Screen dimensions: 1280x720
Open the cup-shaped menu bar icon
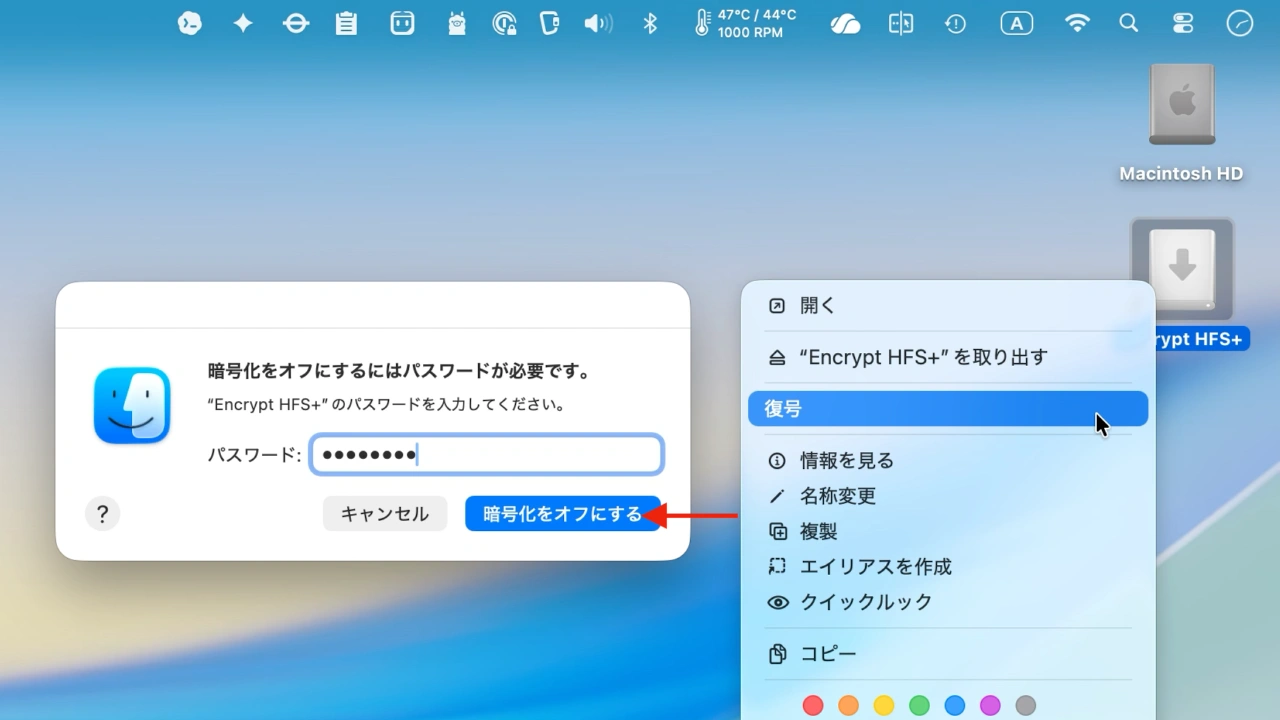coord(549,23)
